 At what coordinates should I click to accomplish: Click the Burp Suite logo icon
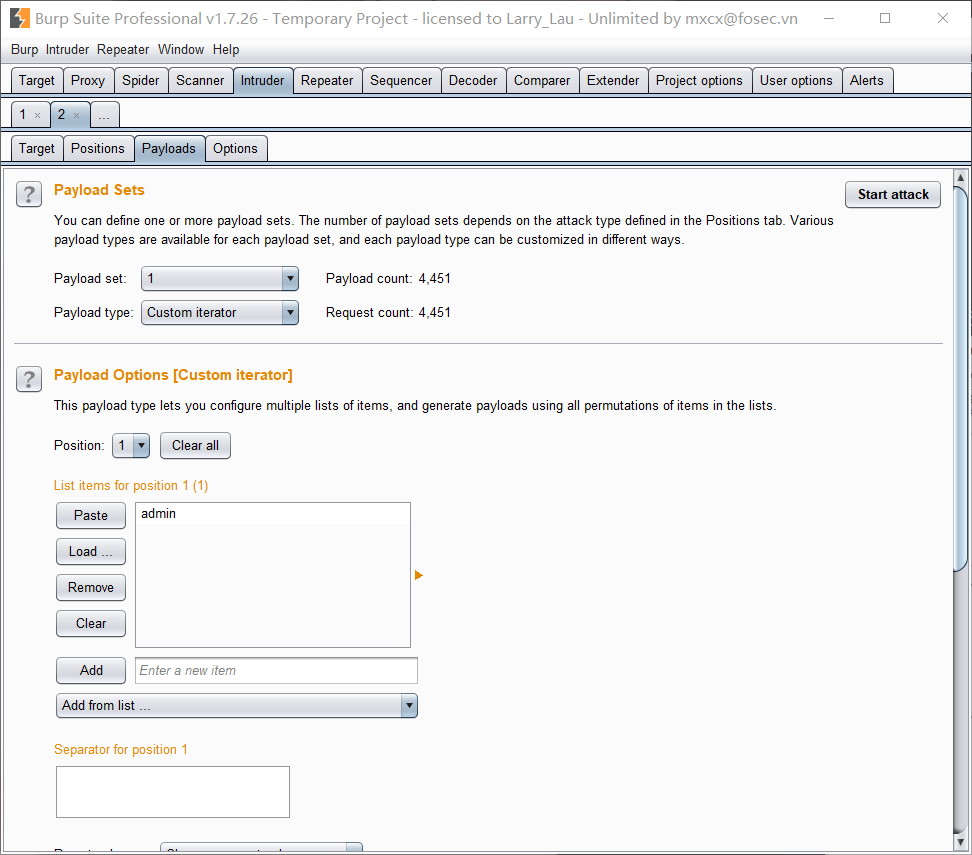point(20,18)
